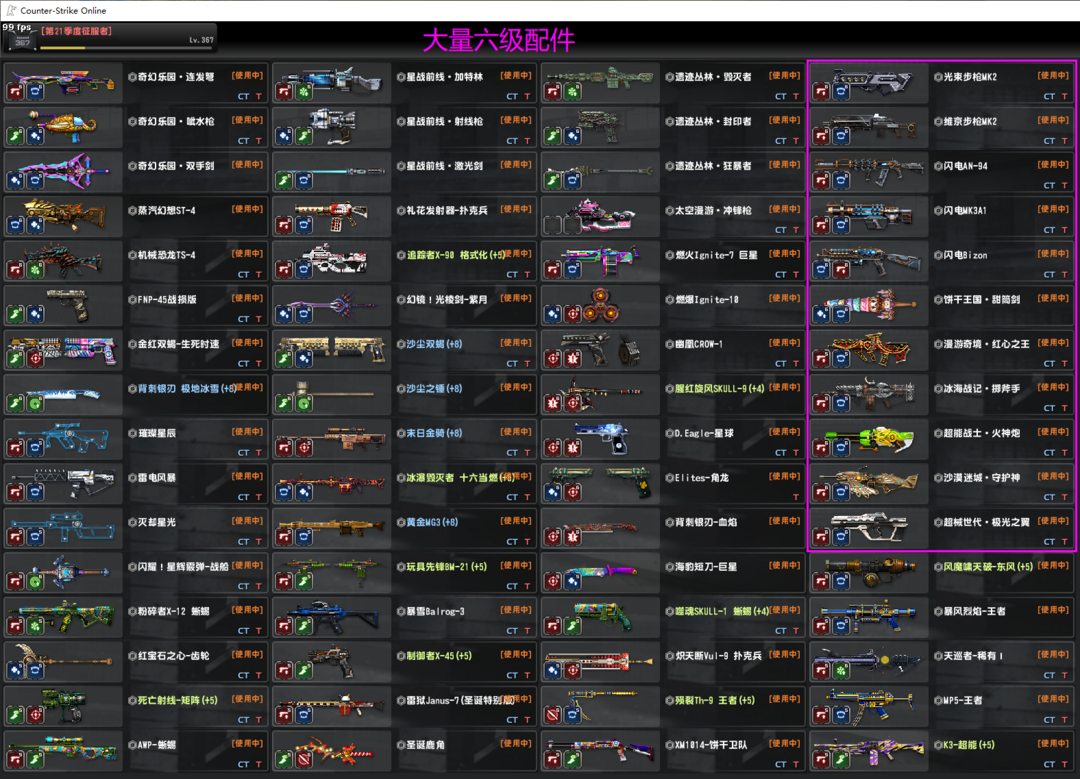Select the red target attachment under 金红双蝎-生死时速
Viewport: 1080px width, 779px height.
pyautogui.click(x=35, y=359)
